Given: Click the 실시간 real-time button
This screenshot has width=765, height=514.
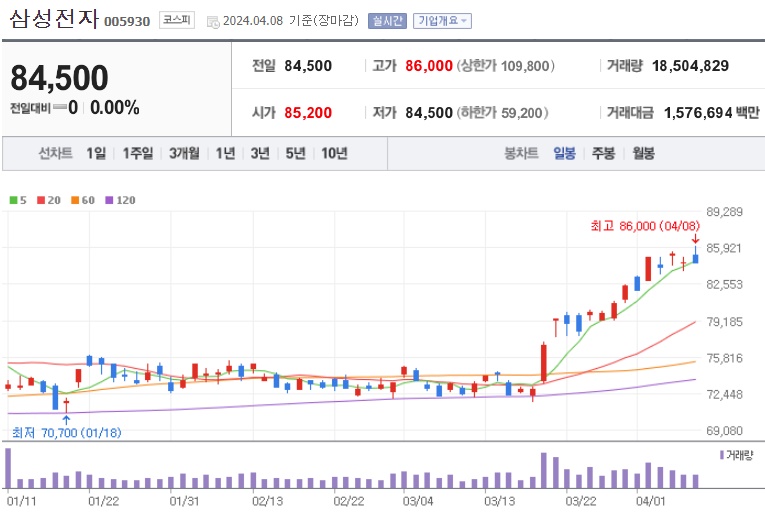Looking at the screenshot, I should coord(387,21).
